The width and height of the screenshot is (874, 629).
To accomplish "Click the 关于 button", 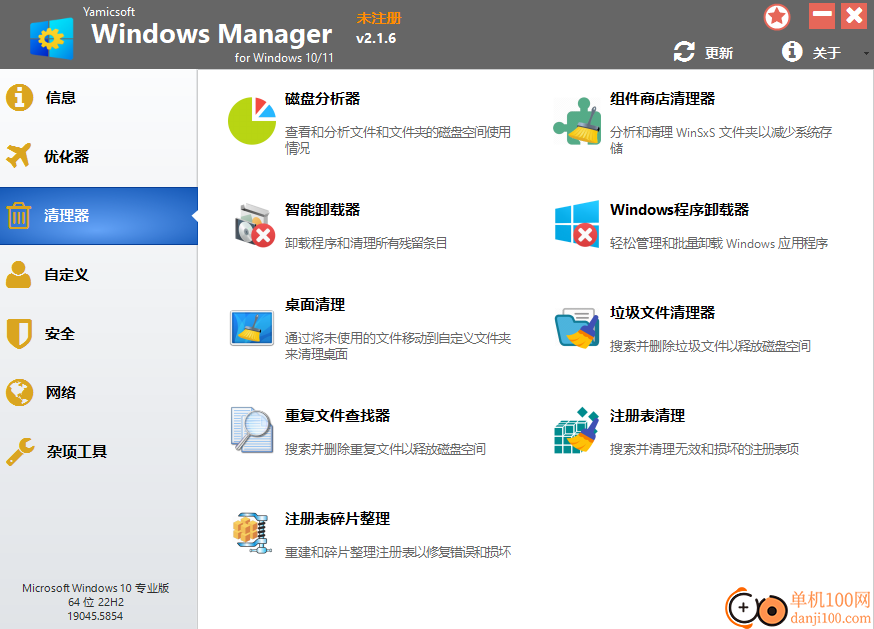I will (811, 52).
